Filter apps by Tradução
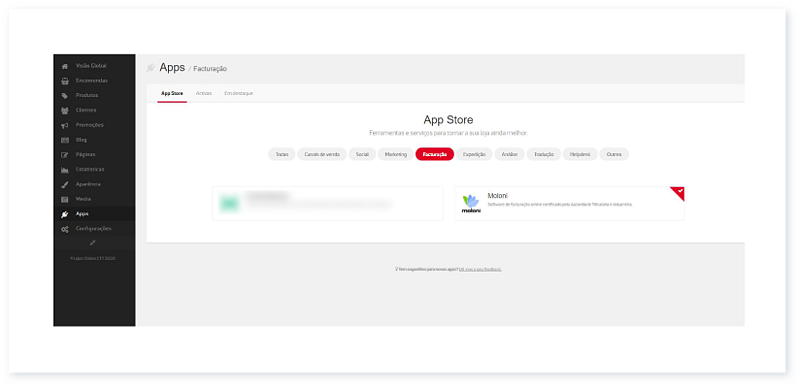This screenshot has width=800, height=387. [x=544, y=154]
